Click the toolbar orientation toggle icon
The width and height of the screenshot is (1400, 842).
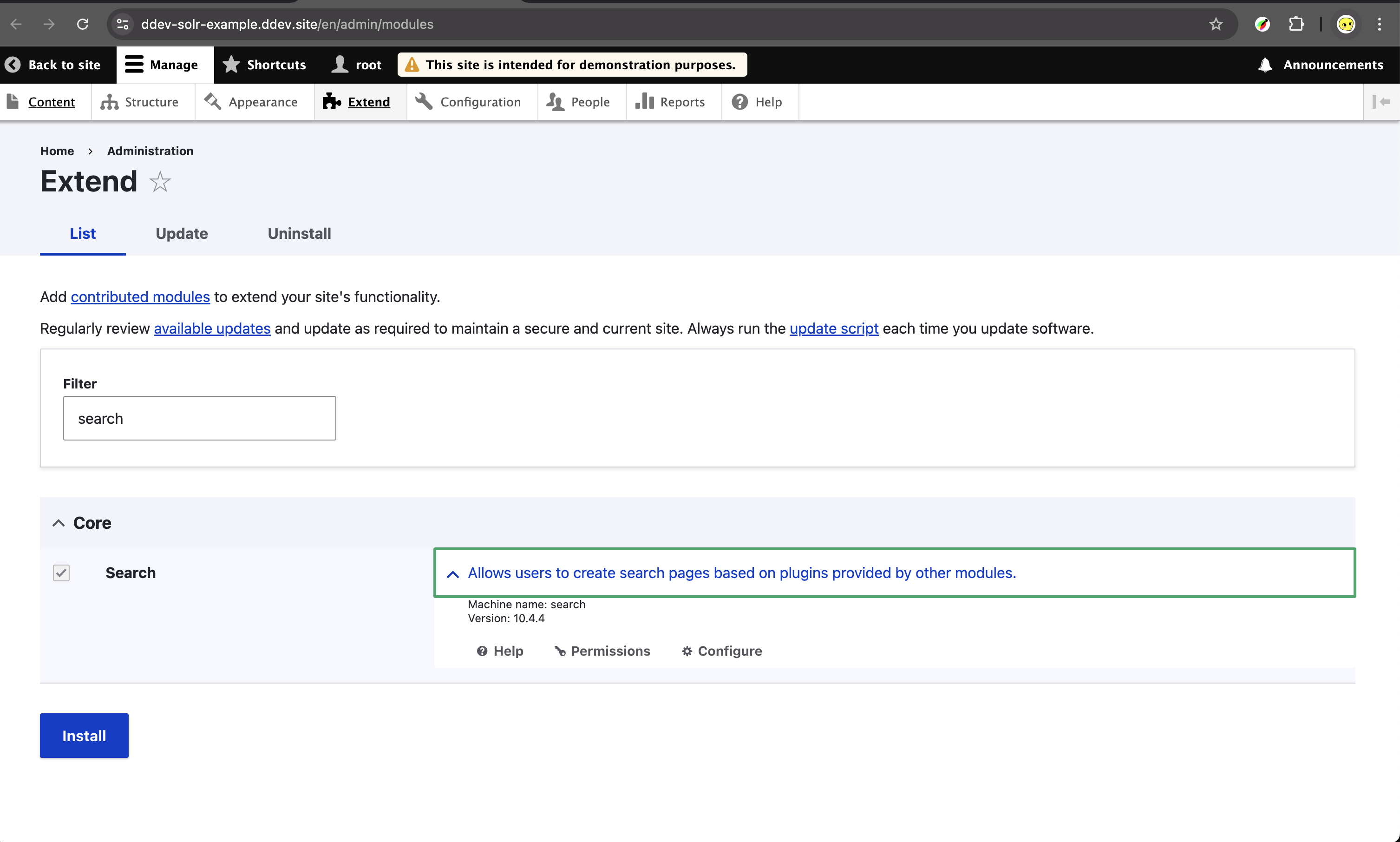tap(1380, 102)
